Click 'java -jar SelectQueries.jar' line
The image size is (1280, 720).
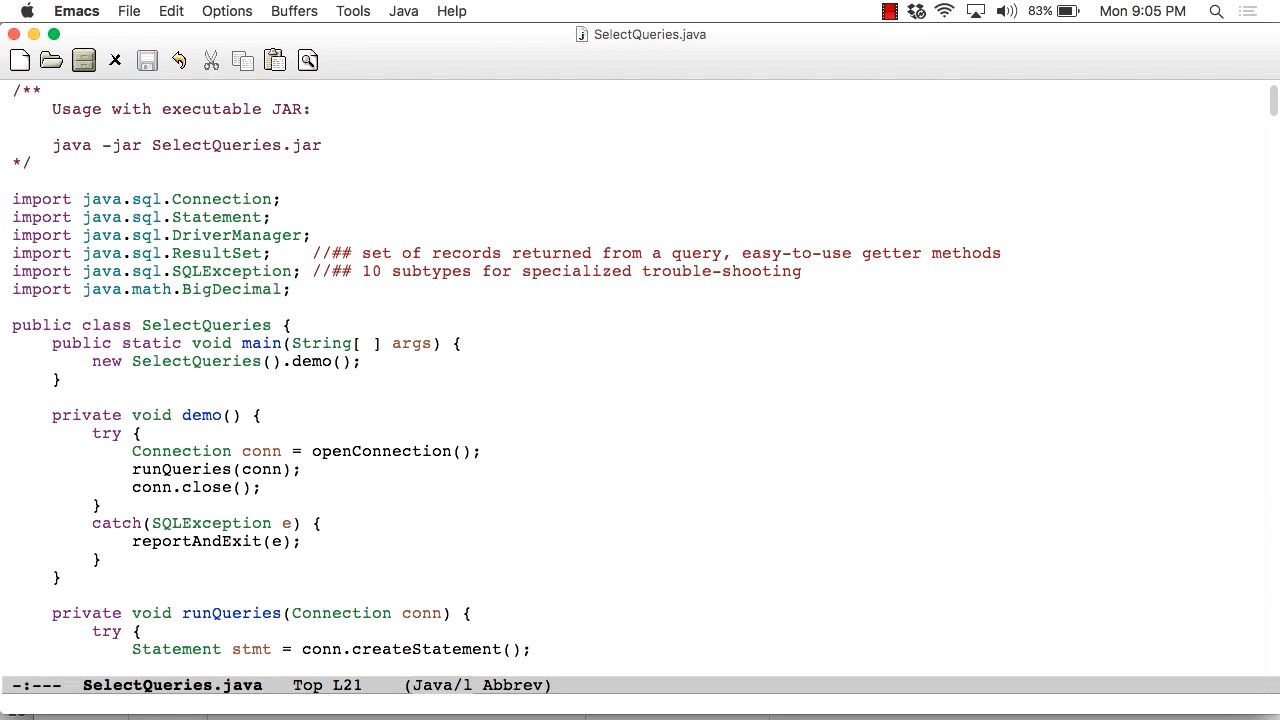(187, 145)
